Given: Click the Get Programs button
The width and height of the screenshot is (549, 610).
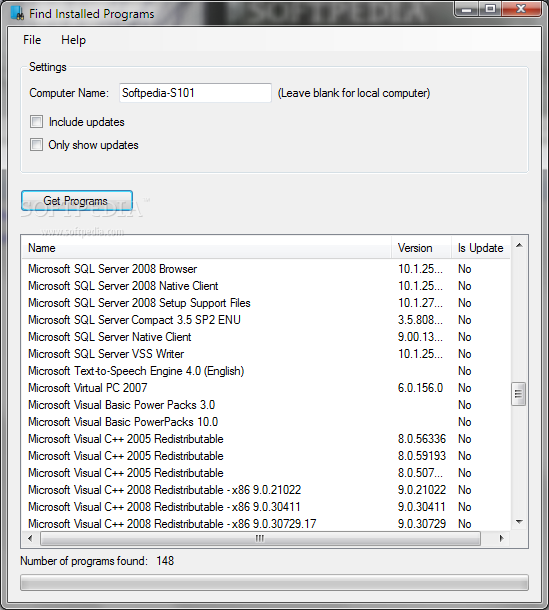Looking at the screenshot, I should click(77, 201).
